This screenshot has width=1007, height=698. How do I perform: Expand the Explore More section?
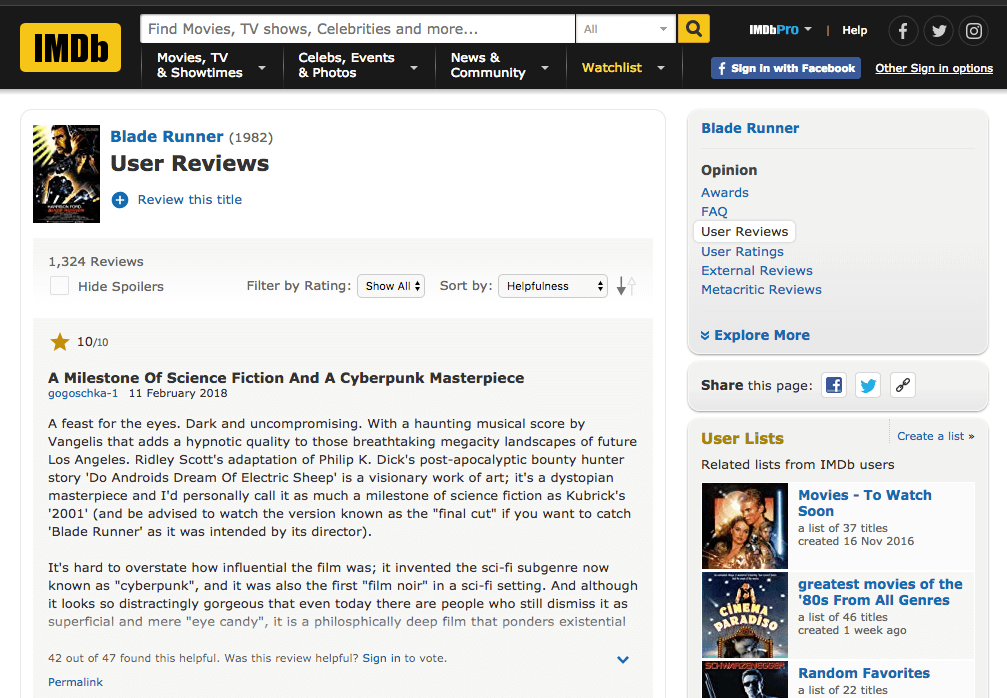pyautogui.click(x=755, y=335)
